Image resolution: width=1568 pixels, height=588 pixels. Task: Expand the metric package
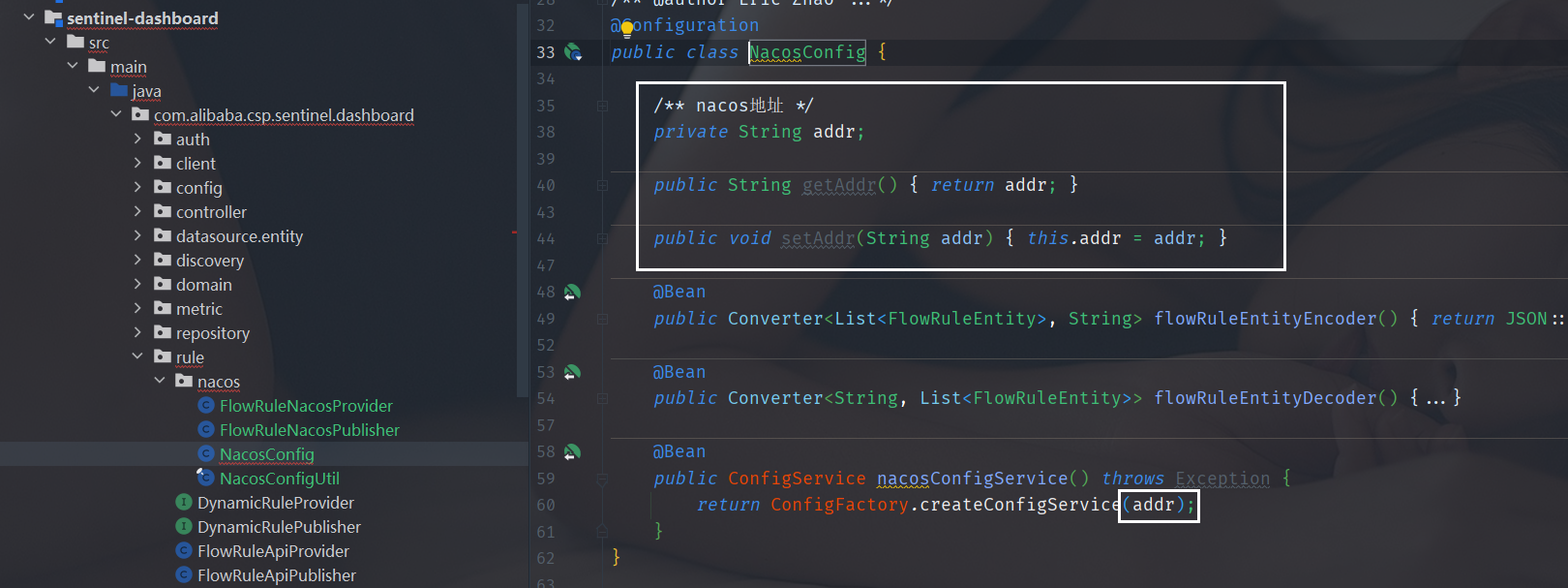coord(137,308)
